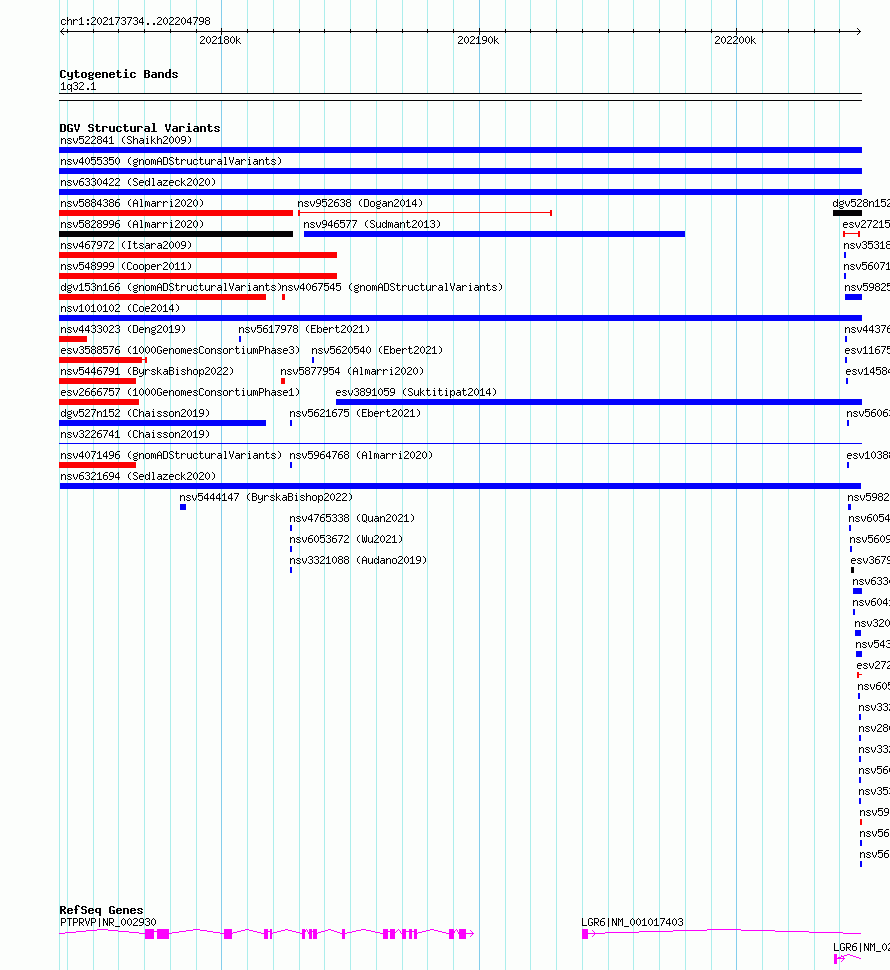The width and height of the screenshot is (890, 970).
Task: Select esv3588576 1000GenomesConsortiumPhase3 label
Action: coord(179,351)
